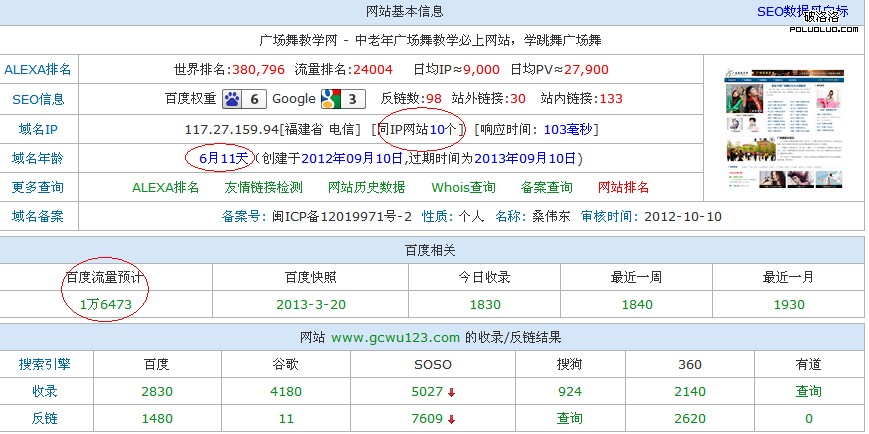This screenshot has height=434, width=869.
Task: Click daily PV value 27,900
Action: (586, 70)
